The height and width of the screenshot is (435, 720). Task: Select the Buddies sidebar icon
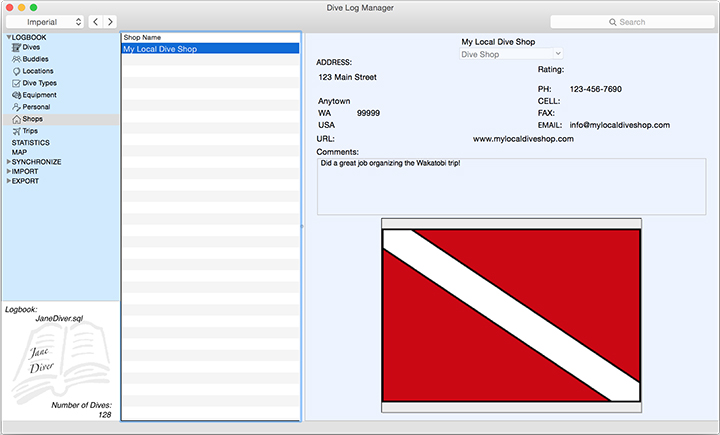[x=16, y=59]
